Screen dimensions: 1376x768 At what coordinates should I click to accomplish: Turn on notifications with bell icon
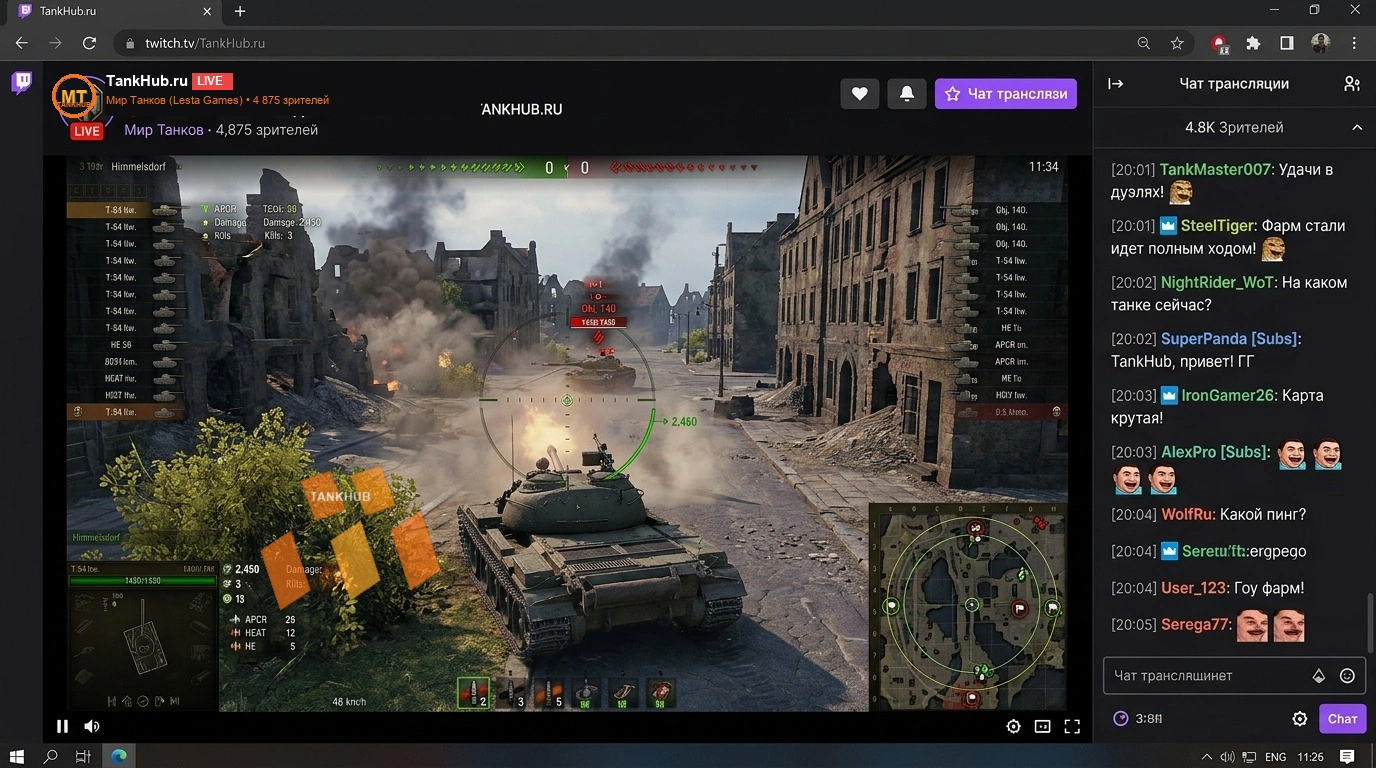(x=907, y=93)
